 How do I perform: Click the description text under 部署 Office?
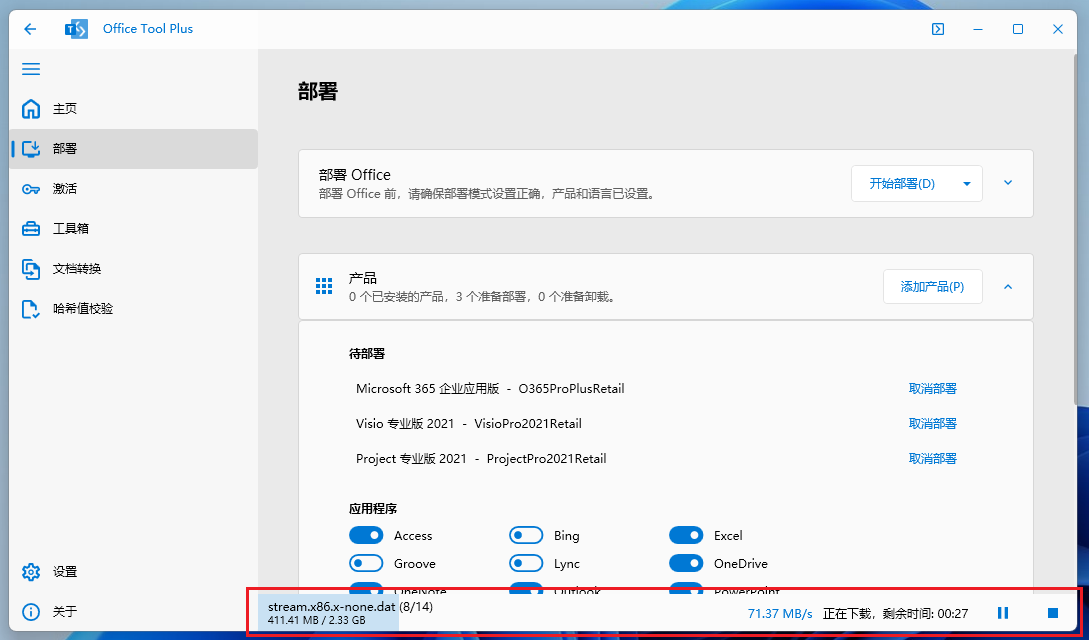pos(488,194)
